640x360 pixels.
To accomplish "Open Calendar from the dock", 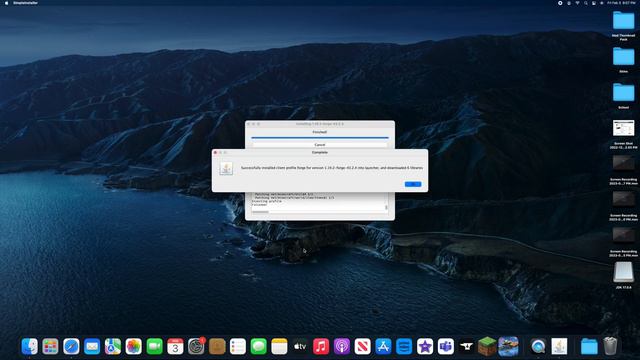I will pyautogui.click(x=175, y=347).
